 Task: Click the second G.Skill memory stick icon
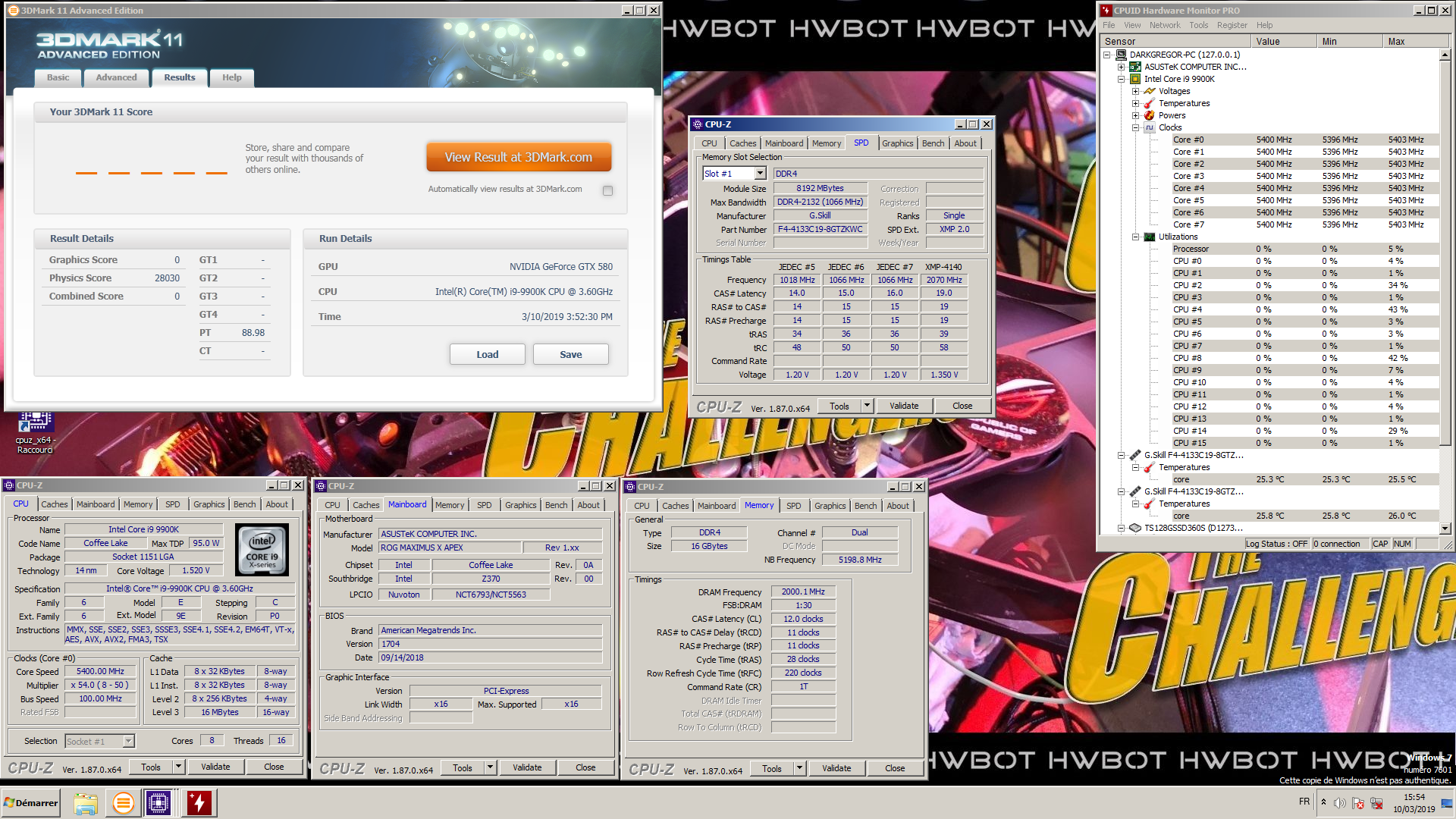1135,491
